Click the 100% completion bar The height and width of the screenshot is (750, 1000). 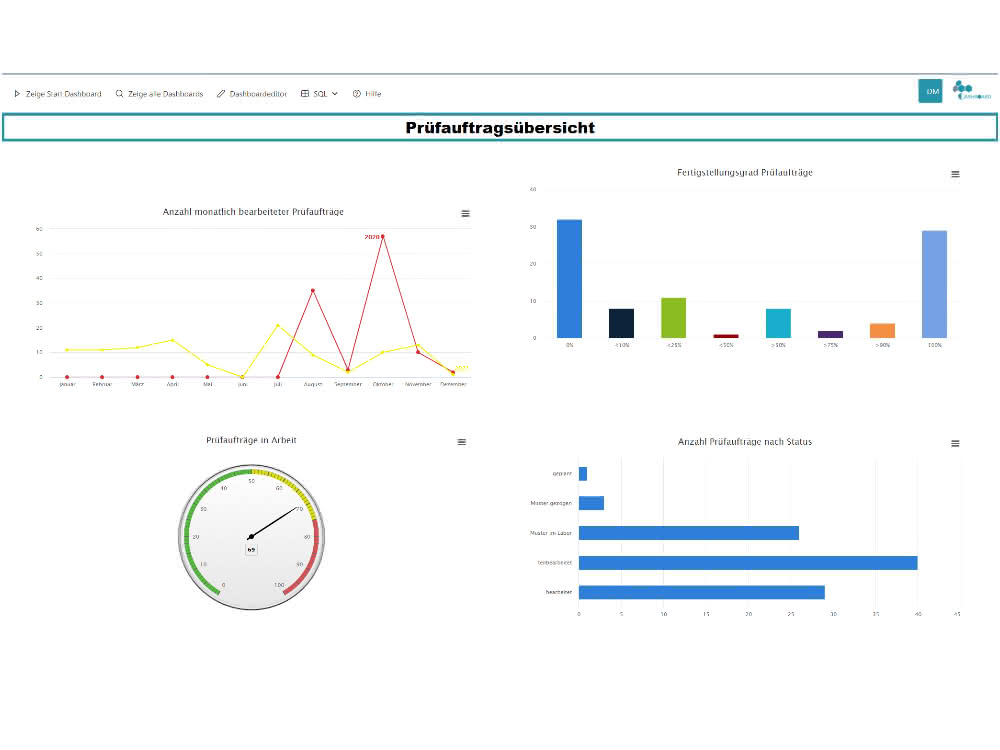click(x=934, y=284)
